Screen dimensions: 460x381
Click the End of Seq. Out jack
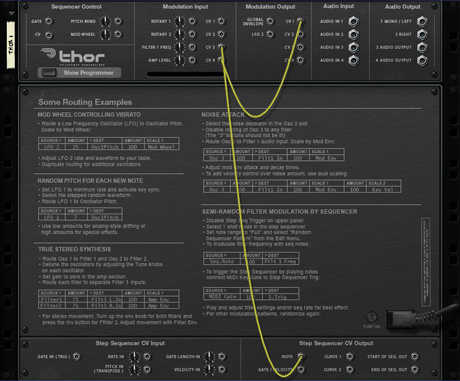coord(415,369)
